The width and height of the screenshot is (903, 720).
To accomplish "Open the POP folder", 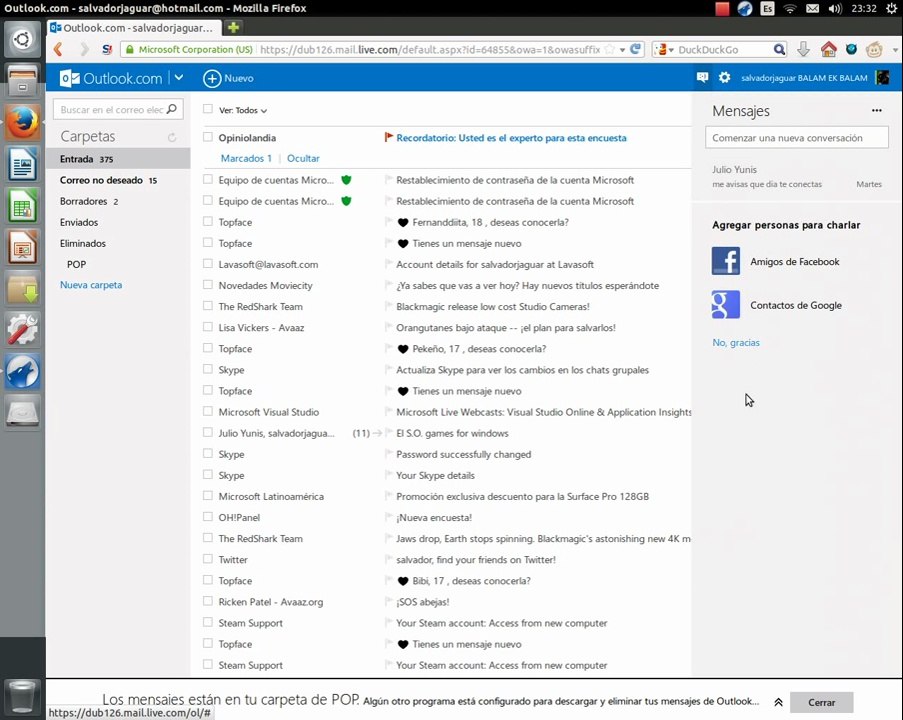I will 118,264.
